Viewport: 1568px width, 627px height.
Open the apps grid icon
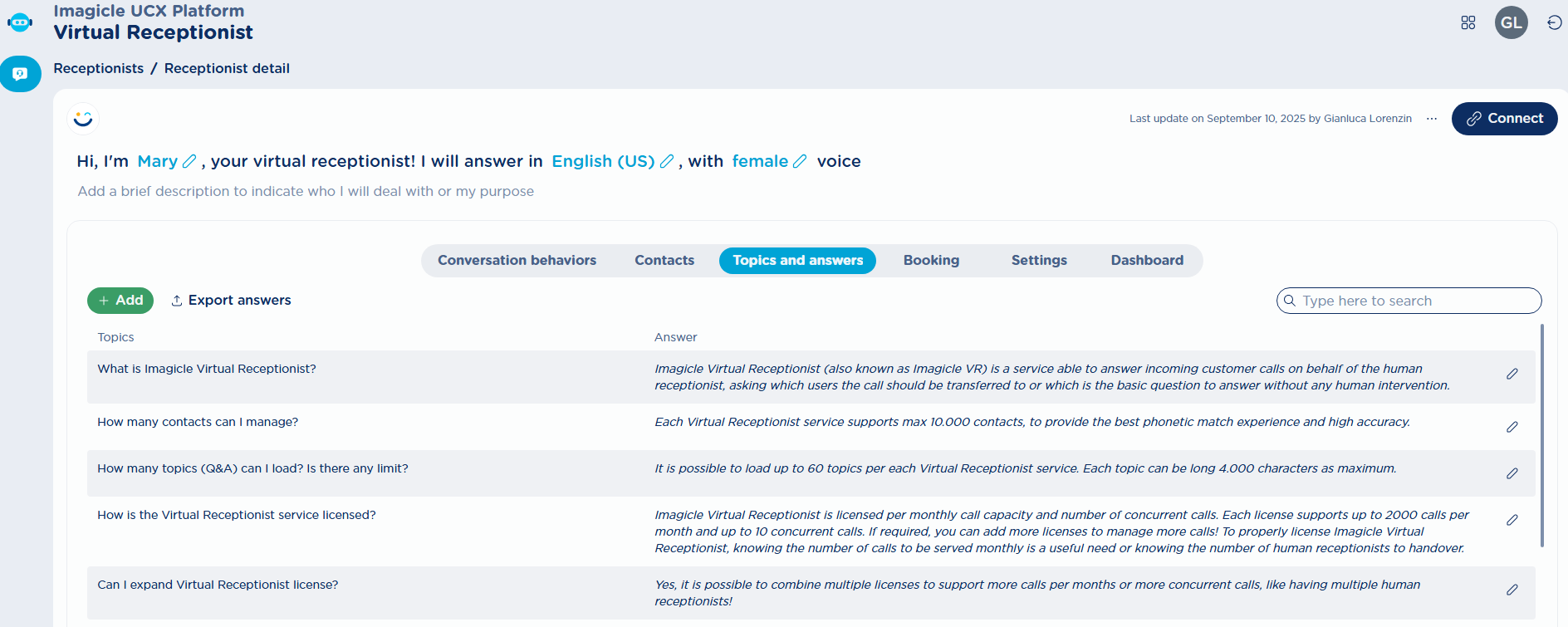pyautogui.click(x=1468, y=22)
